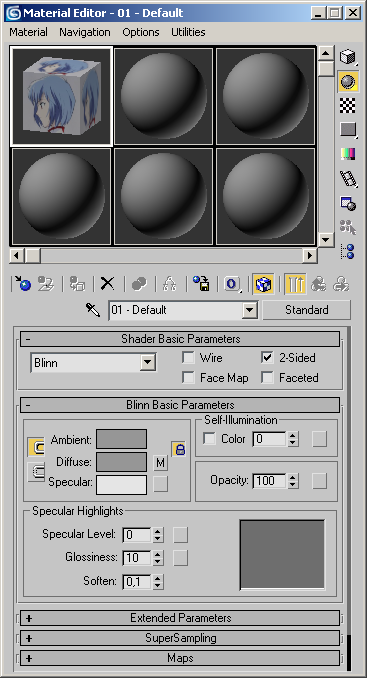Click Go Forward to Sibling icon
The width and height of the screenshot is (367, 678).
(341, 284)
